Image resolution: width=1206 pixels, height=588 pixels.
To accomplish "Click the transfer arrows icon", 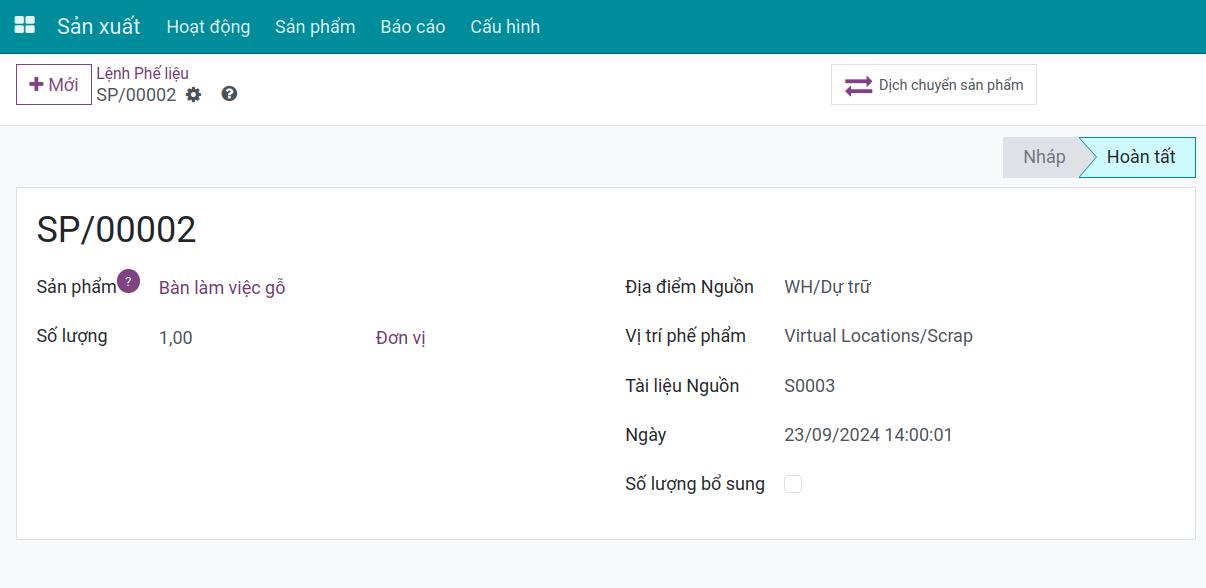I will 858,85.
